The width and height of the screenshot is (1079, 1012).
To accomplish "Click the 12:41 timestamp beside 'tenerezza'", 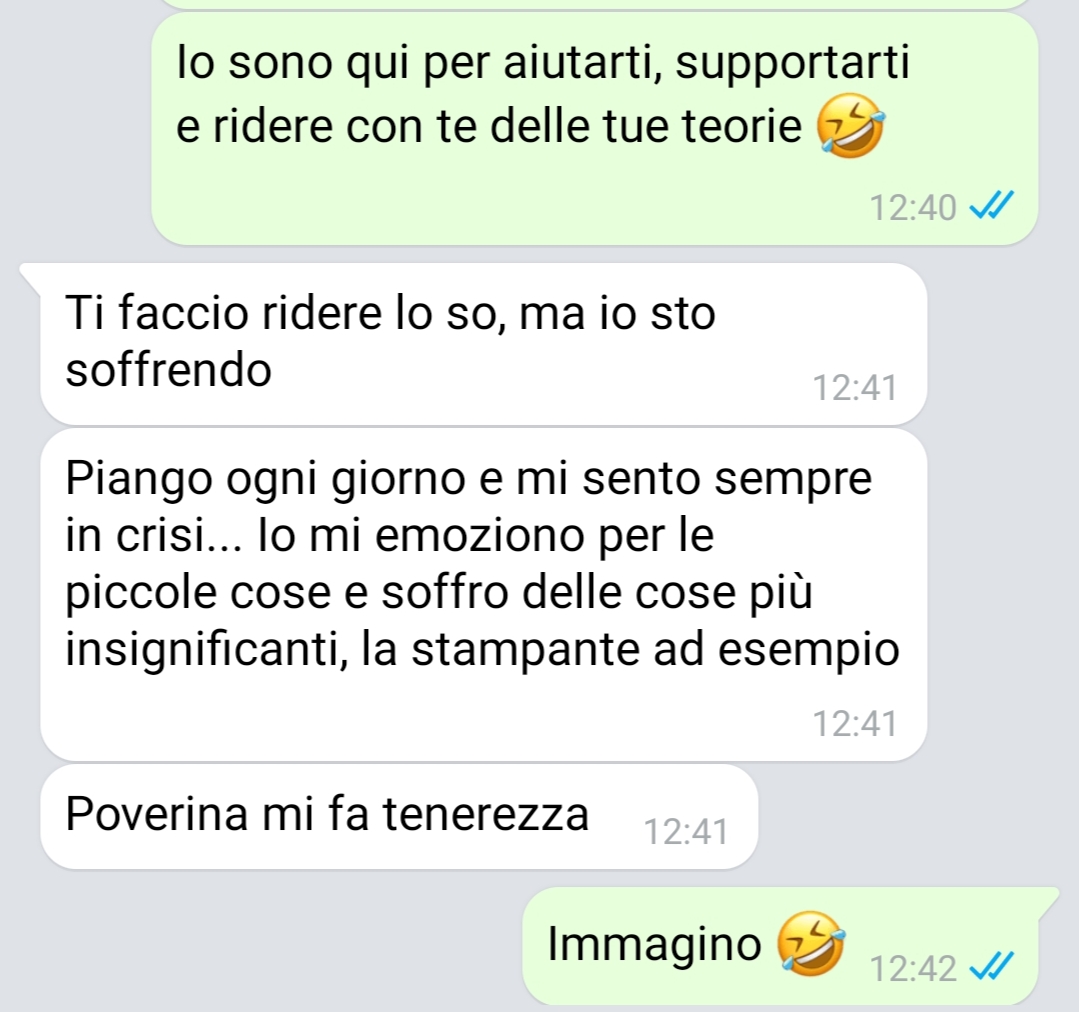I will point(685,832).
